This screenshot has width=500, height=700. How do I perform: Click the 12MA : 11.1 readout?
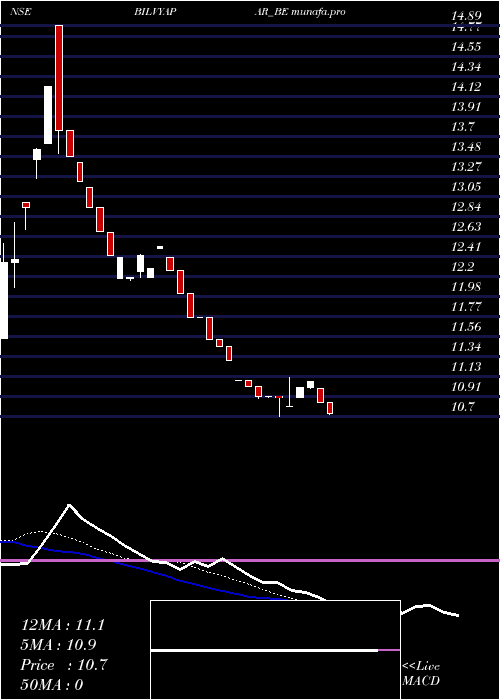tap(63, 625)
